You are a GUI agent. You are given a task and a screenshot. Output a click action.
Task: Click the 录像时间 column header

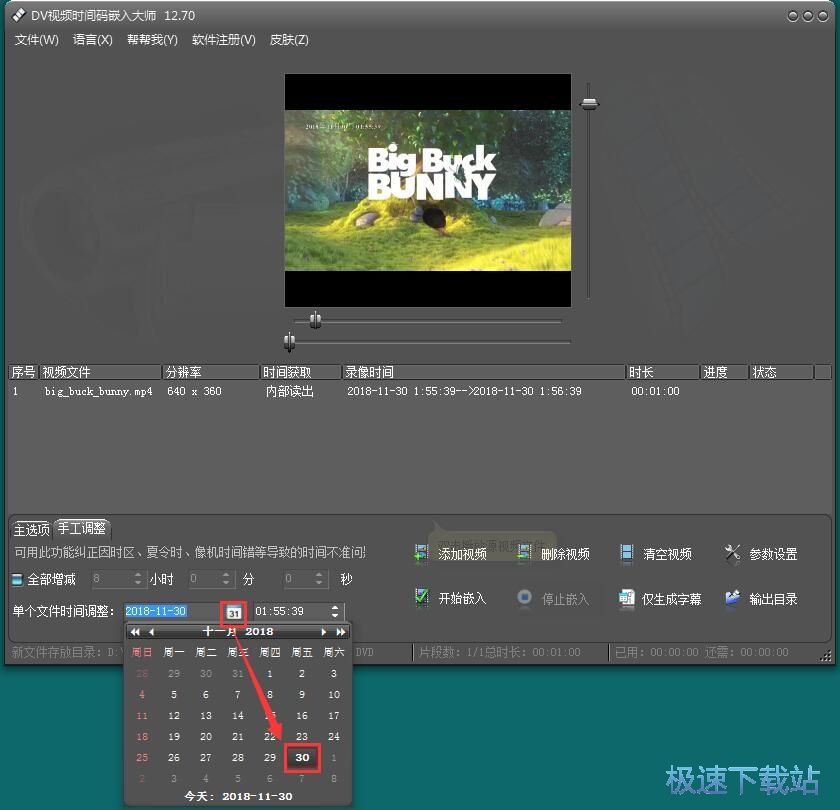coord(484,372)
